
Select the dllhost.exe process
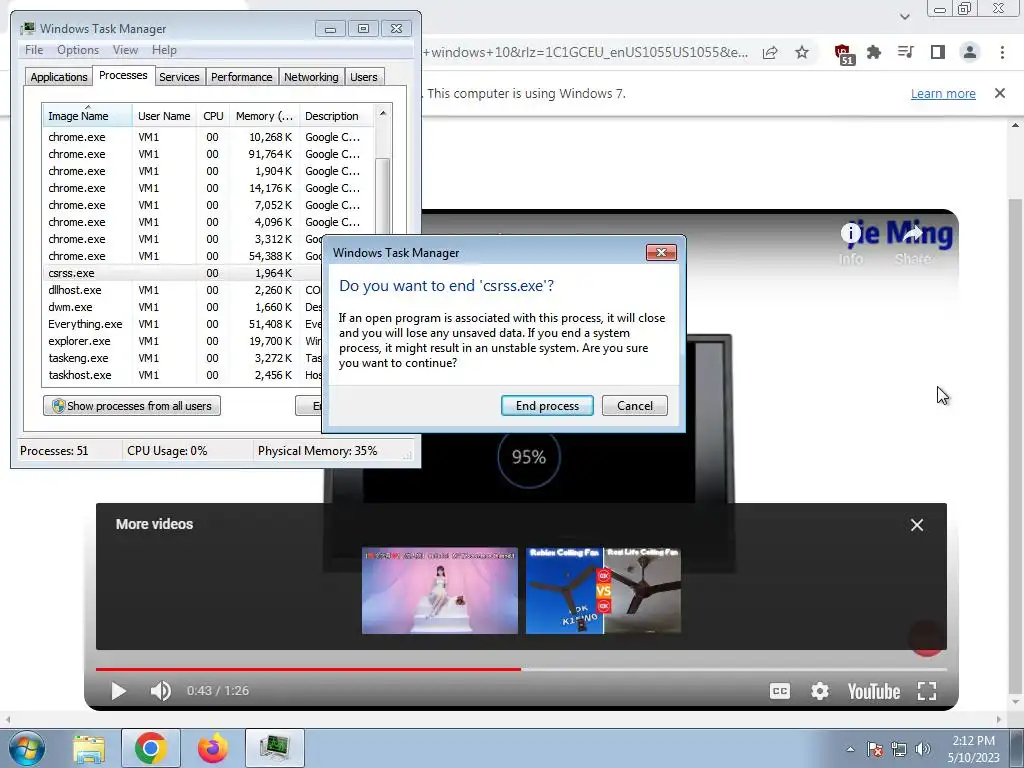pos(183,290)
